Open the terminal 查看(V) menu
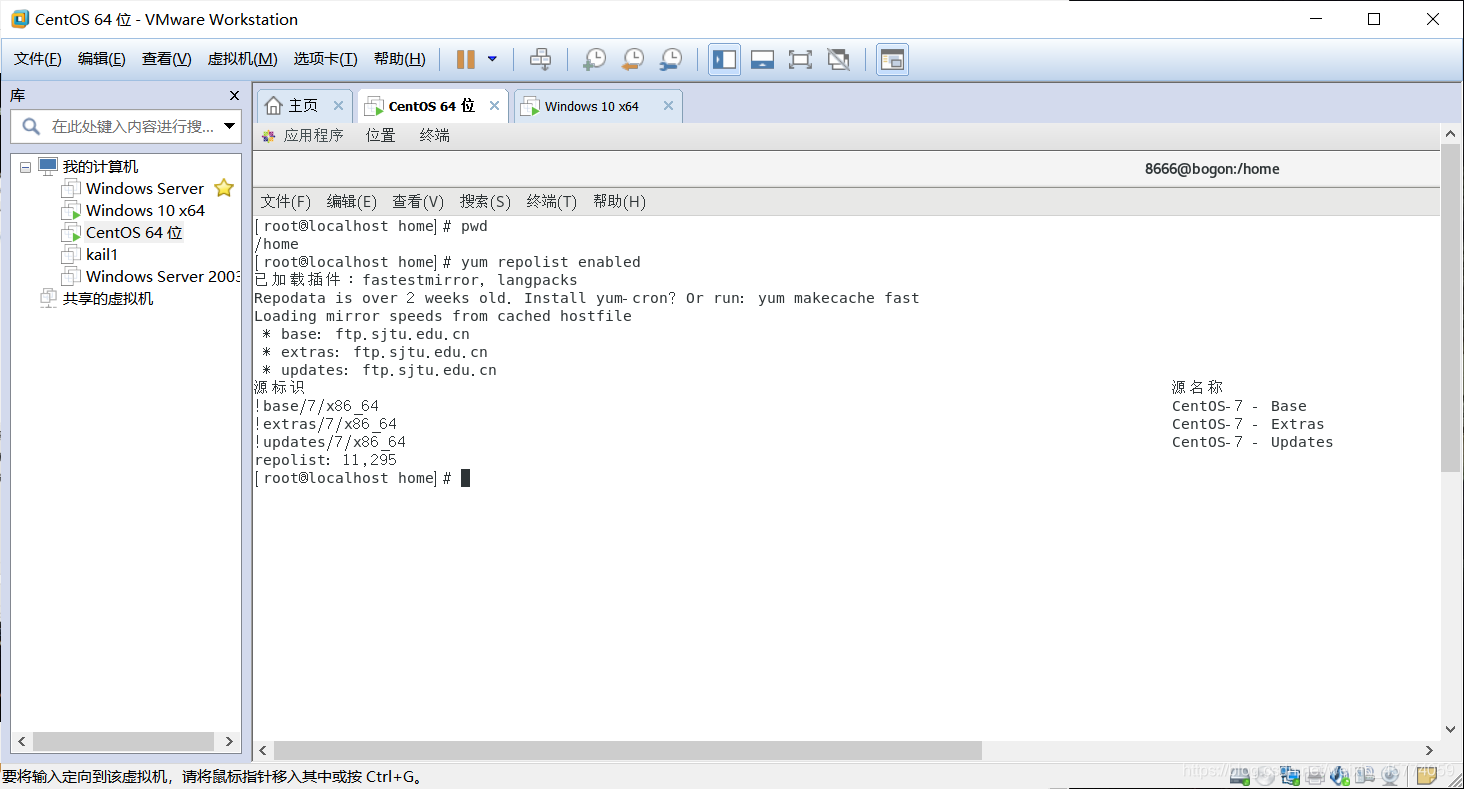Viewport: 1464px width, 789px height. [418, 201]
